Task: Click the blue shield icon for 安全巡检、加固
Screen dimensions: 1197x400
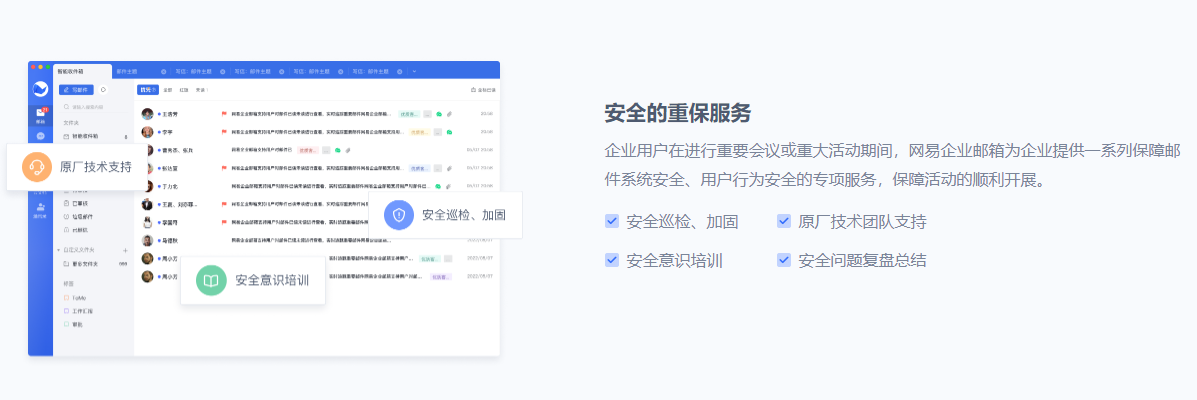Action: (399, 215)
